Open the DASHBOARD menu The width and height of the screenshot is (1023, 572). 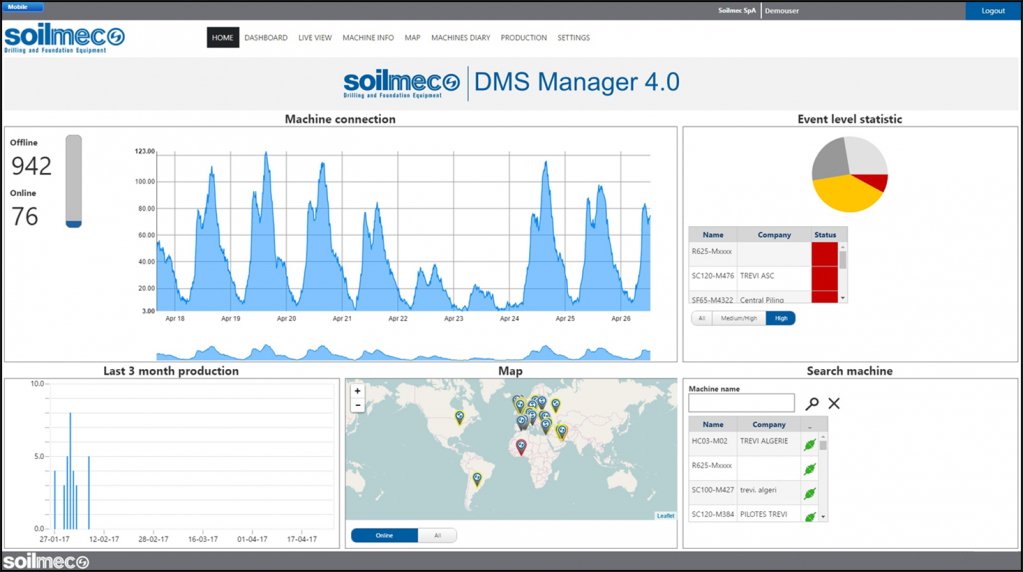pos(266,38)
